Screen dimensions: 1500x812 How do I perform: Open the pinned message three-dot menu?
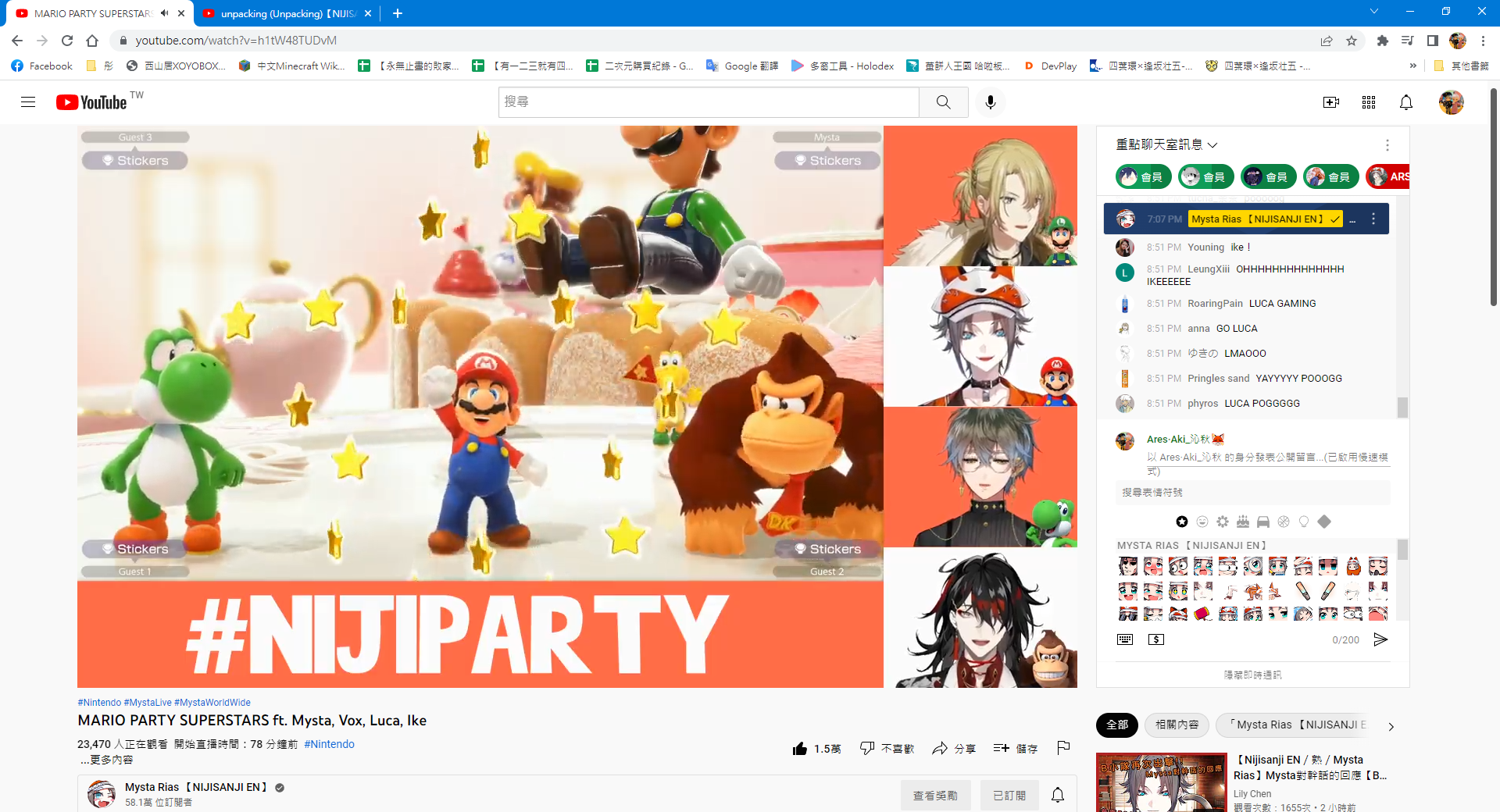(x=1373, y=219)
